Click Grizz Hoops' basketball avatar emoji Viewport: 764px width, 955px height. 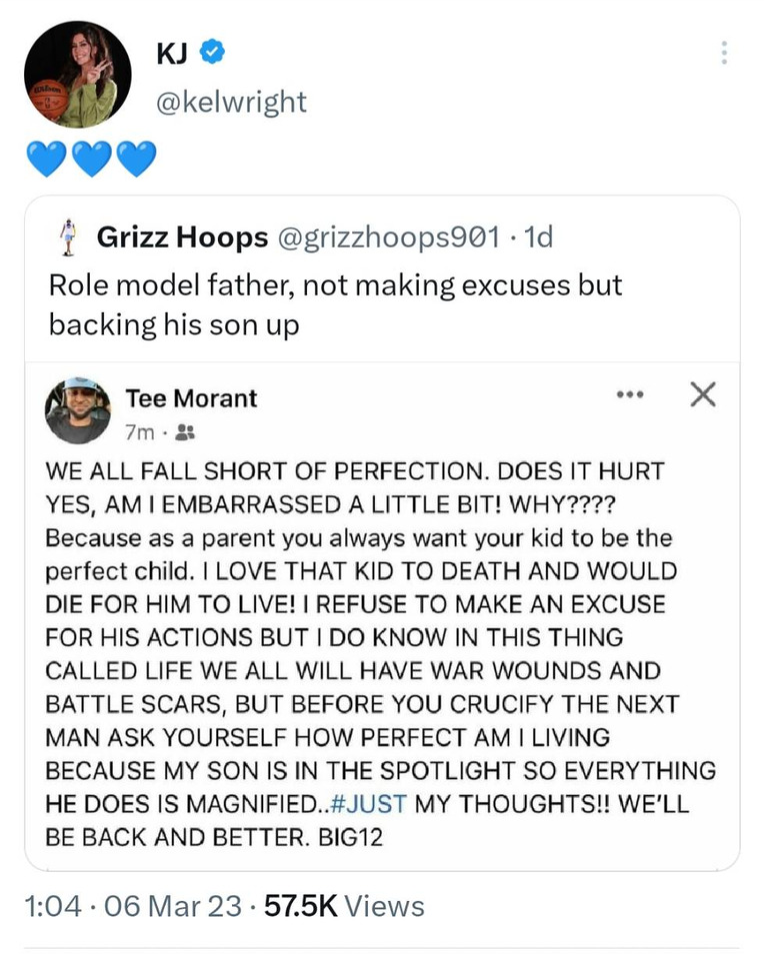pyautogui.click(x=70, y=237)
